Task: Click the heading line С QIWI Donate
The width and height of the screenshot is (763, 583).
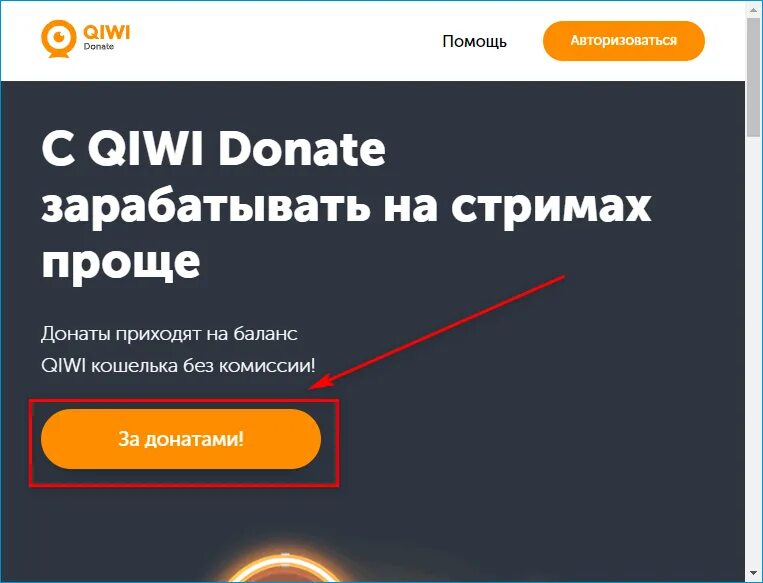Action: pyautogui.click(x=214, y=149)
